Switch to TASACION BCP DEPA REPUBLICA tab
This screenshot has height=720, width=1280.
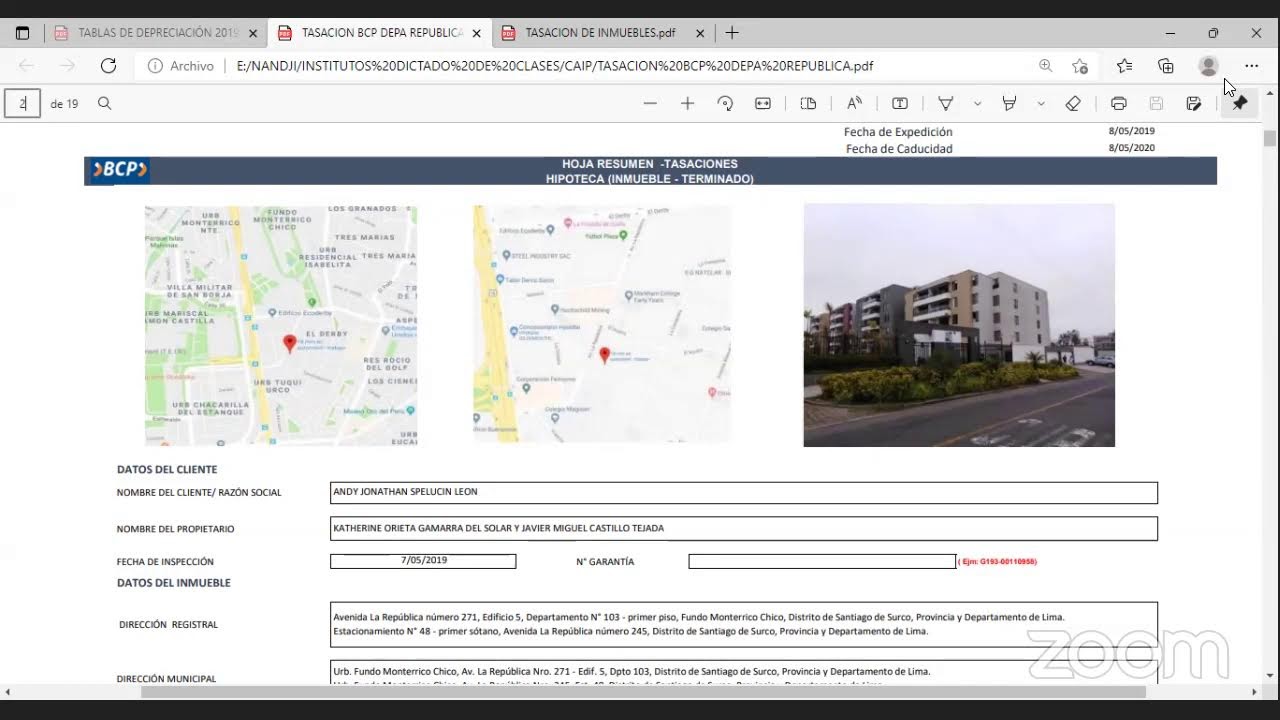tap(380, 33)
